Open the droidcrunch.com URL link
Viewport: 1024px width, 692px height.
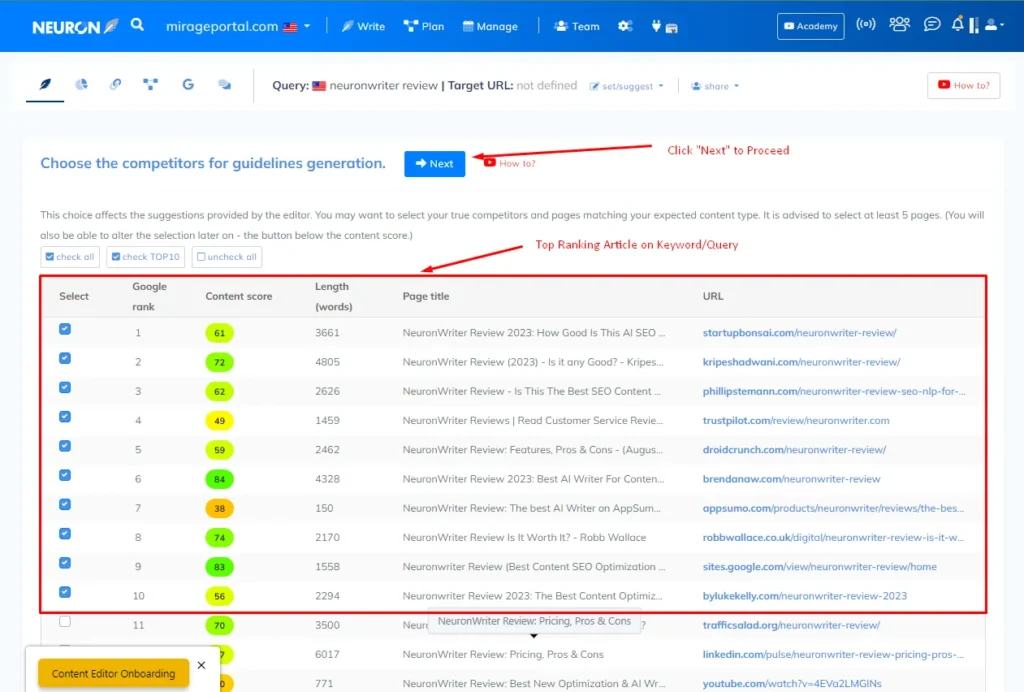pyautogui.click(x=794, y=450)
